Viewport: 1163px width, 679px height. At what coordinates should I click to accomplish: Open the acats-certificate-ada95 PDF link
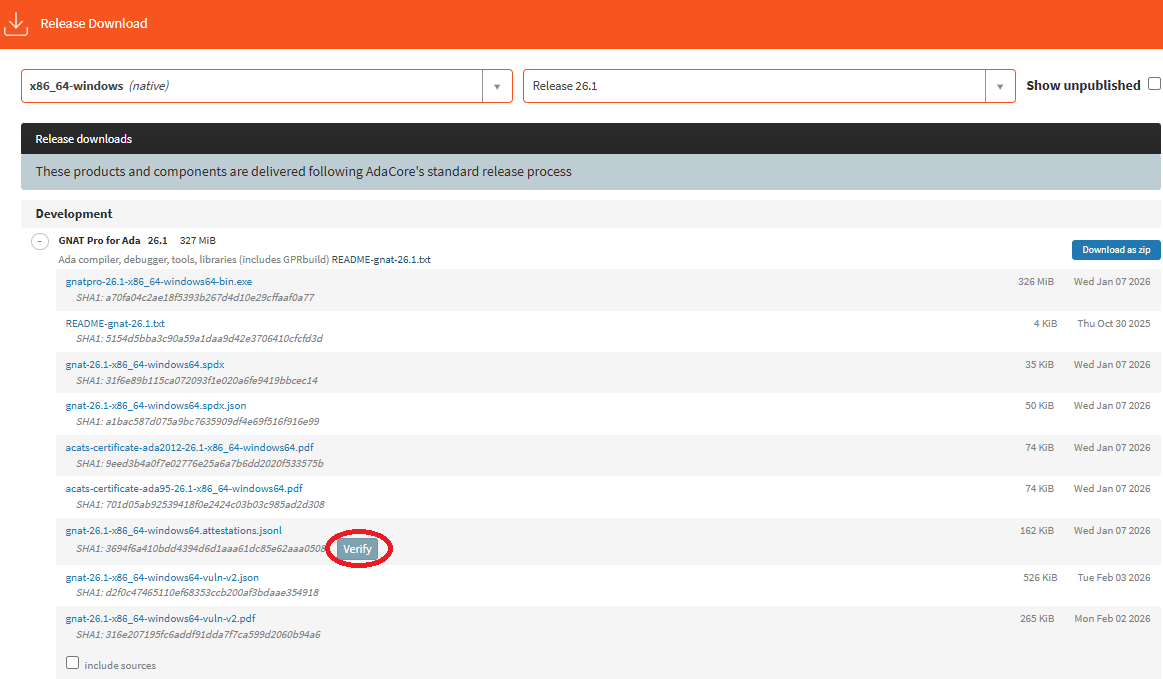(x=184, y=489)
